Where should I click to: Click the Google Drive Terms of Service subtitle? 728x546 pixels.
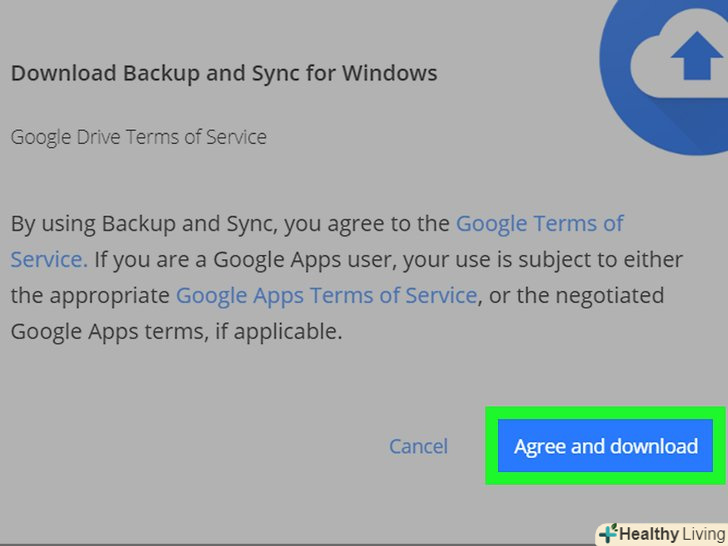(138, 136)
